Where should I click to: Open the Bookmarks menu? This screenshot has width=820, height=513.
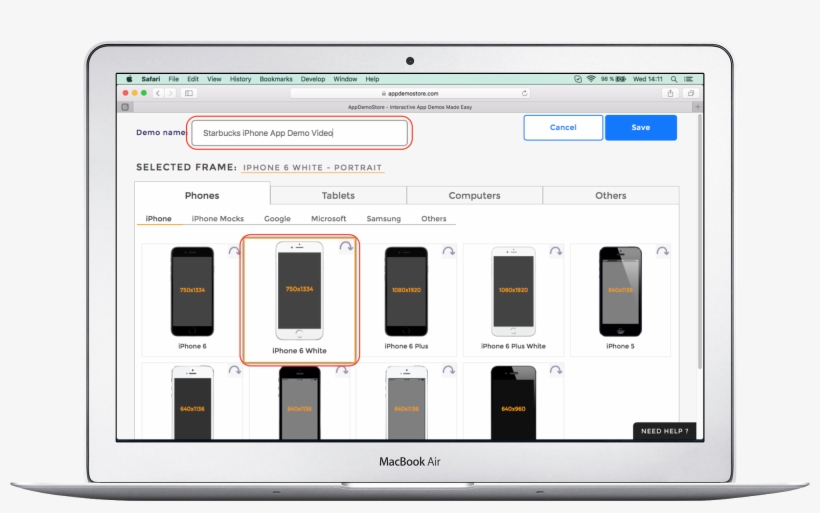(276, 79)
